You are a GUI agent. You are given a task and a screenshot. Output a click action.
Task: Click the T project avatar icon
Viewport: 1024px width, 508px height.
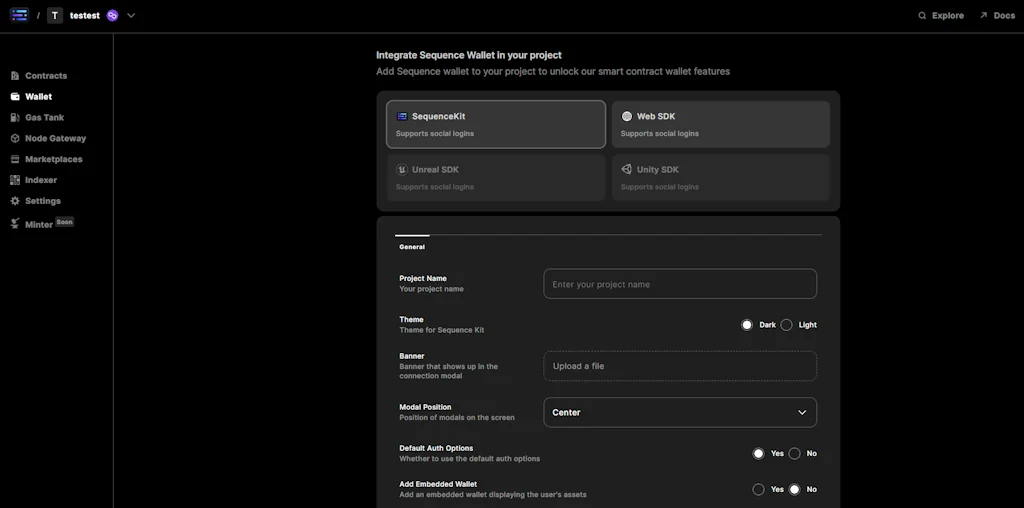click(55, 15)
